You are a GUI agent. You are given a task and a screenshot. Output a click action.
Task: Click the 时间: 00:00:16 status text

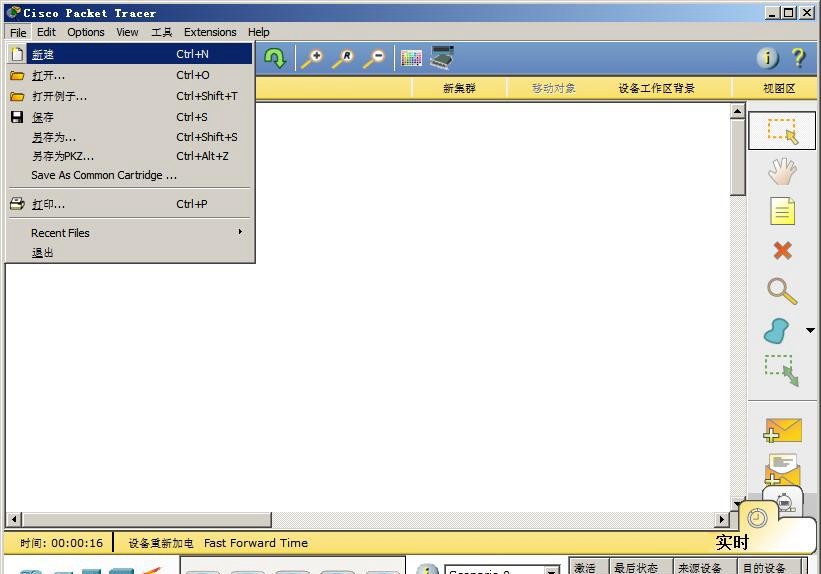pos(61,543)
